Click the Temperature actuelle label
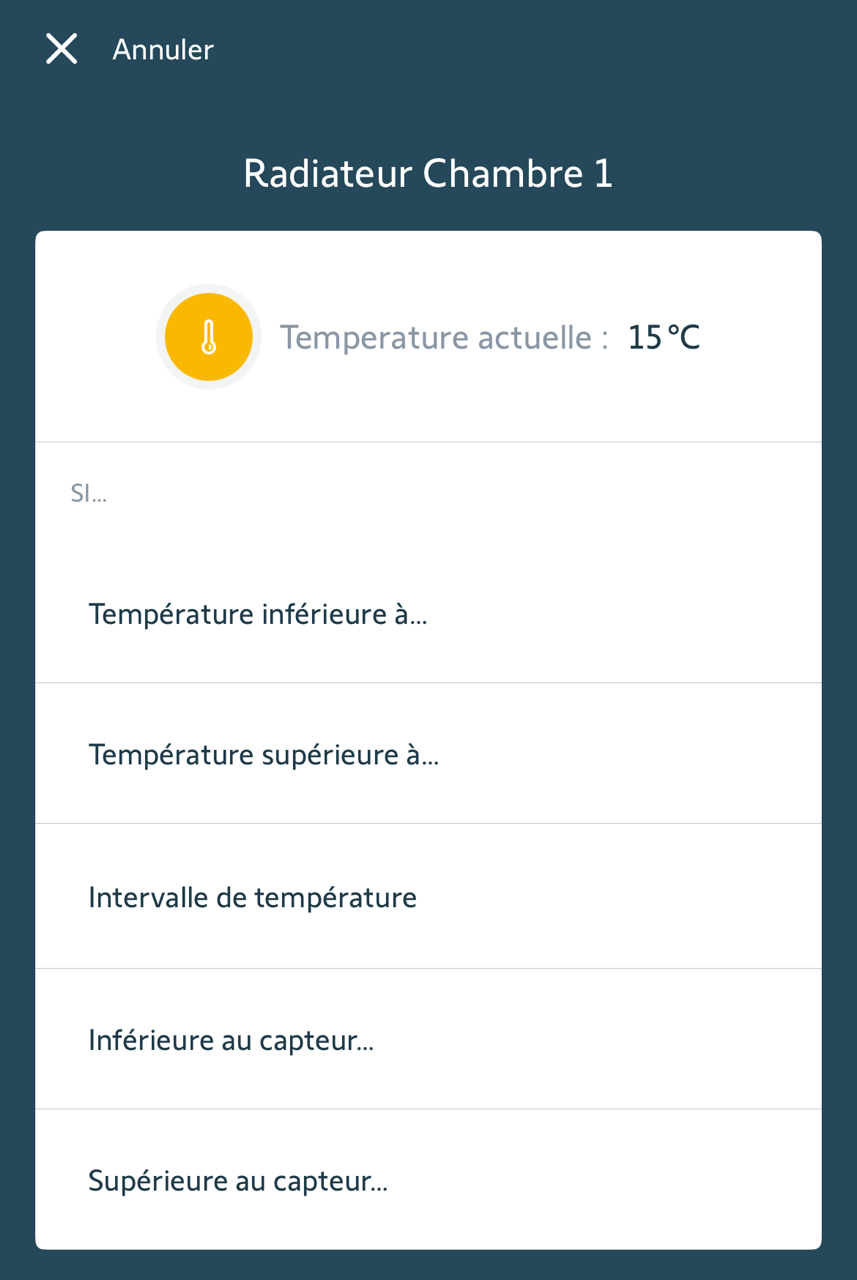The width and height of the screenshot is (857, 1280). click(x=444, y=338)
